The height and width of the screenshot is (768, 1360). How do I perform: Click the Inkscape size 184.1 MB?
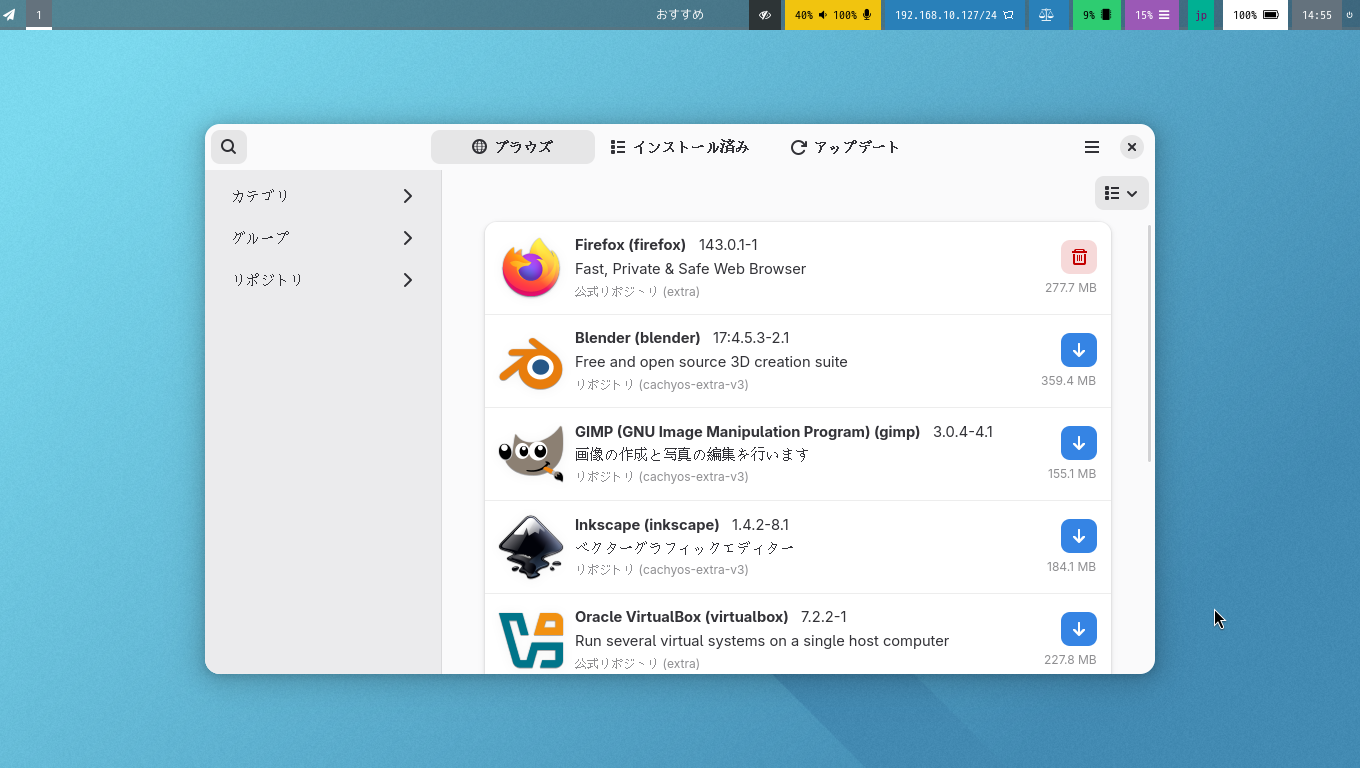click(1072, 567)
